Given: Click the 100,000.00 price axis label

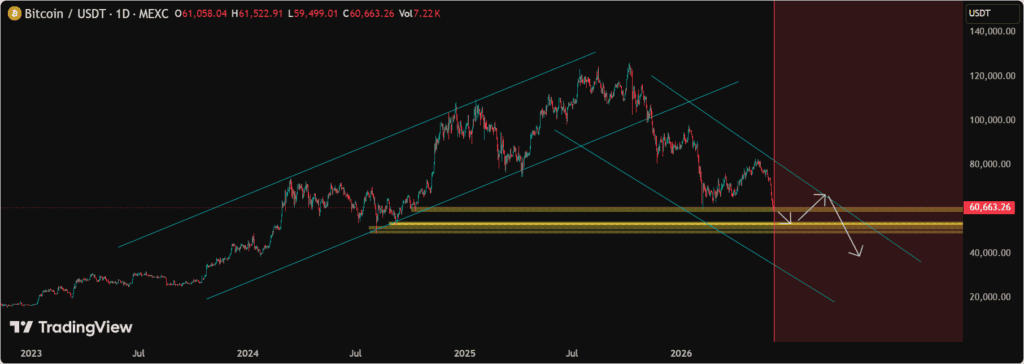Looking at the screenshot, I should click(x=993, y=120).
